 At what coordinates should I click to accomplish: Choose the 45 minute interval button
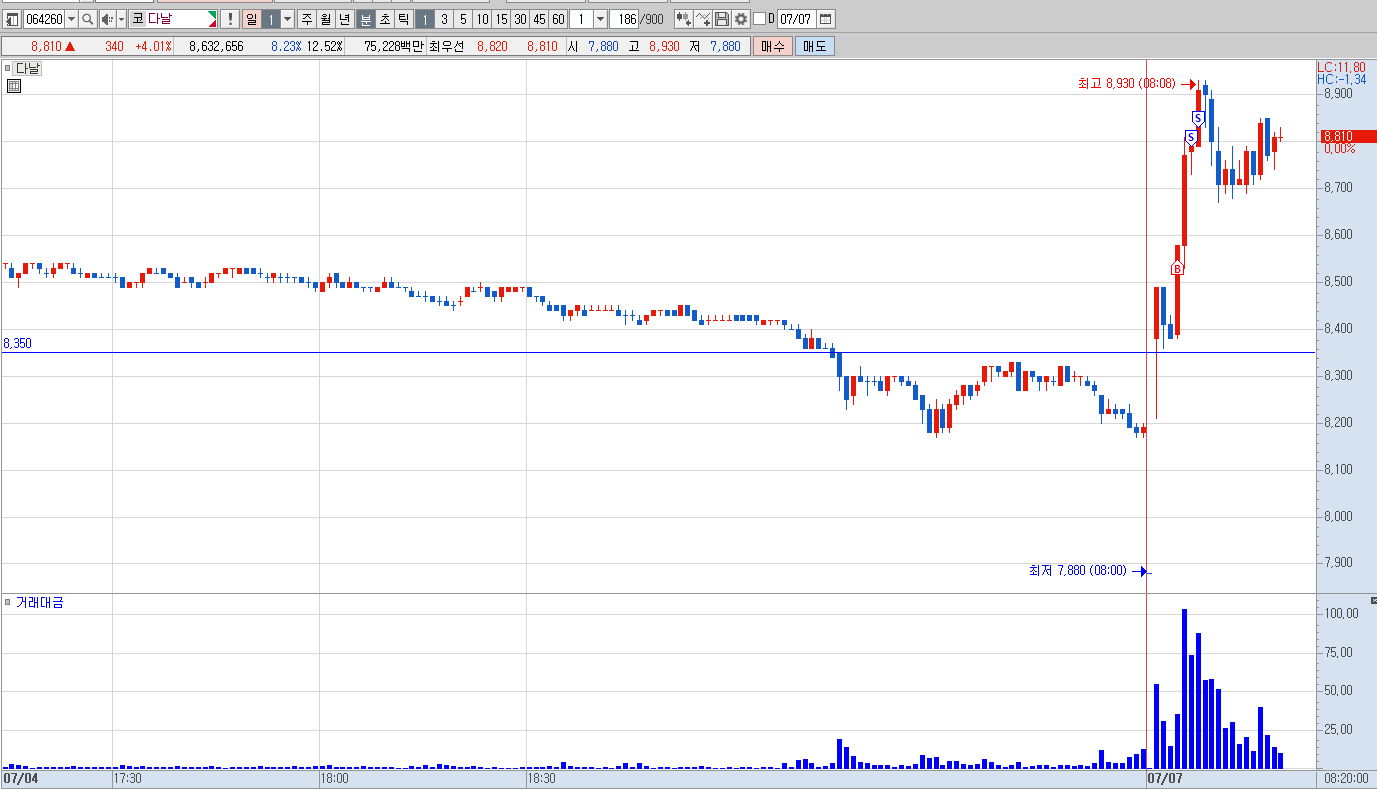pos(539,19)
